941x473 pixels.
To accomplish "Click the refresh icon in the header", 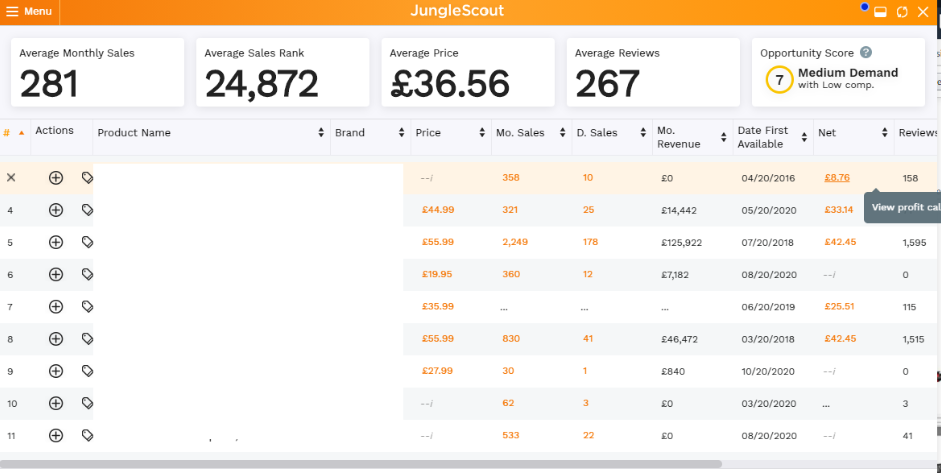I will (902, 12).
